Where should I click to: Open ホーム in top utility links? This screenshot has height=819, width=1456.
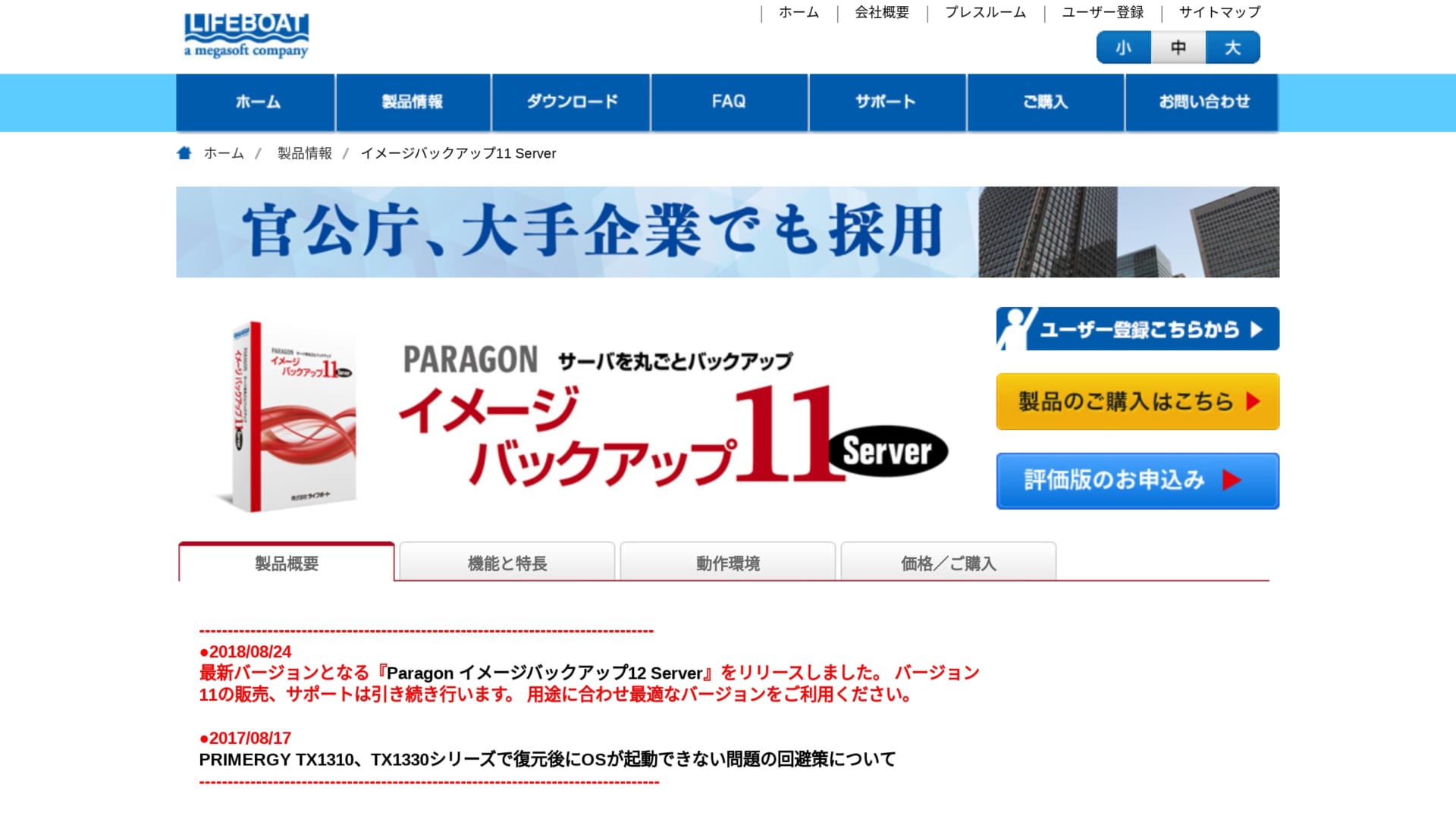[x=799, y=13]
